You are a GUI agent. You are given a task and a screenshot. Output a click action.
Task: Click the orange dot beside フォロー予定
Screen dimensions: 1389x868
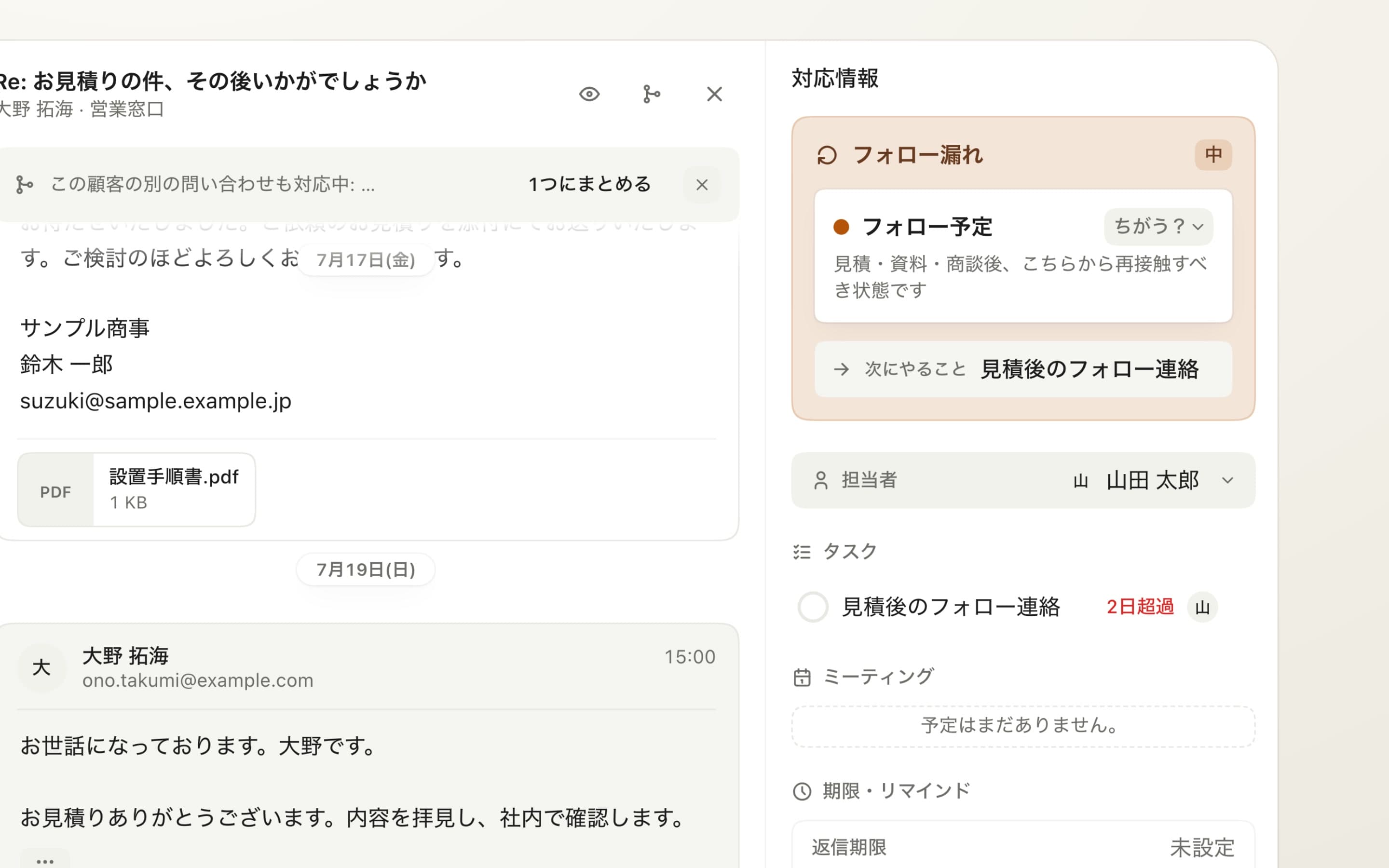pyautogui.click(x=841, y=227)
